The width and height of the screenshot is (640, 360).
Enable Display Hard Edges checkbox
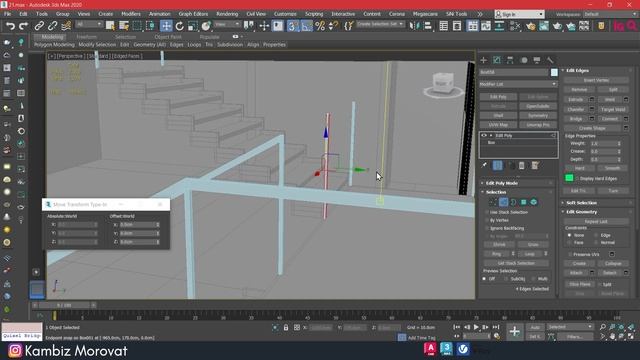(577, 178)
